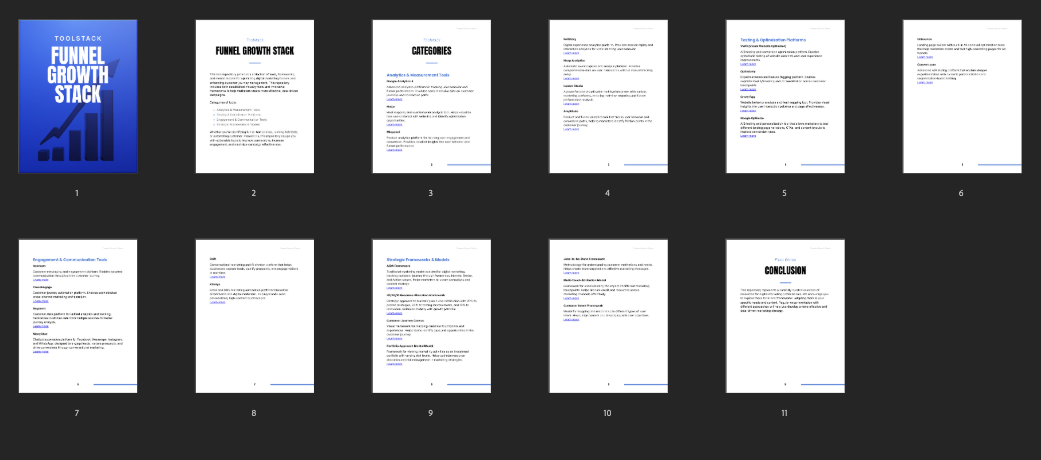Select the page 10 thumbnail
The image size is (1041, 460).
[x=608, y=316]
